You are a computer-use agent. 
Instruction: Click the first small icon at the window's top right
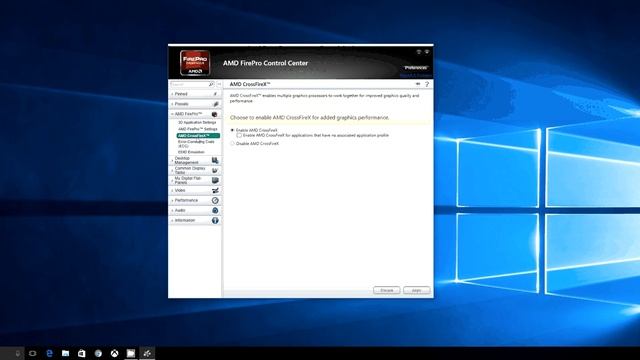(x=419, y=52)
